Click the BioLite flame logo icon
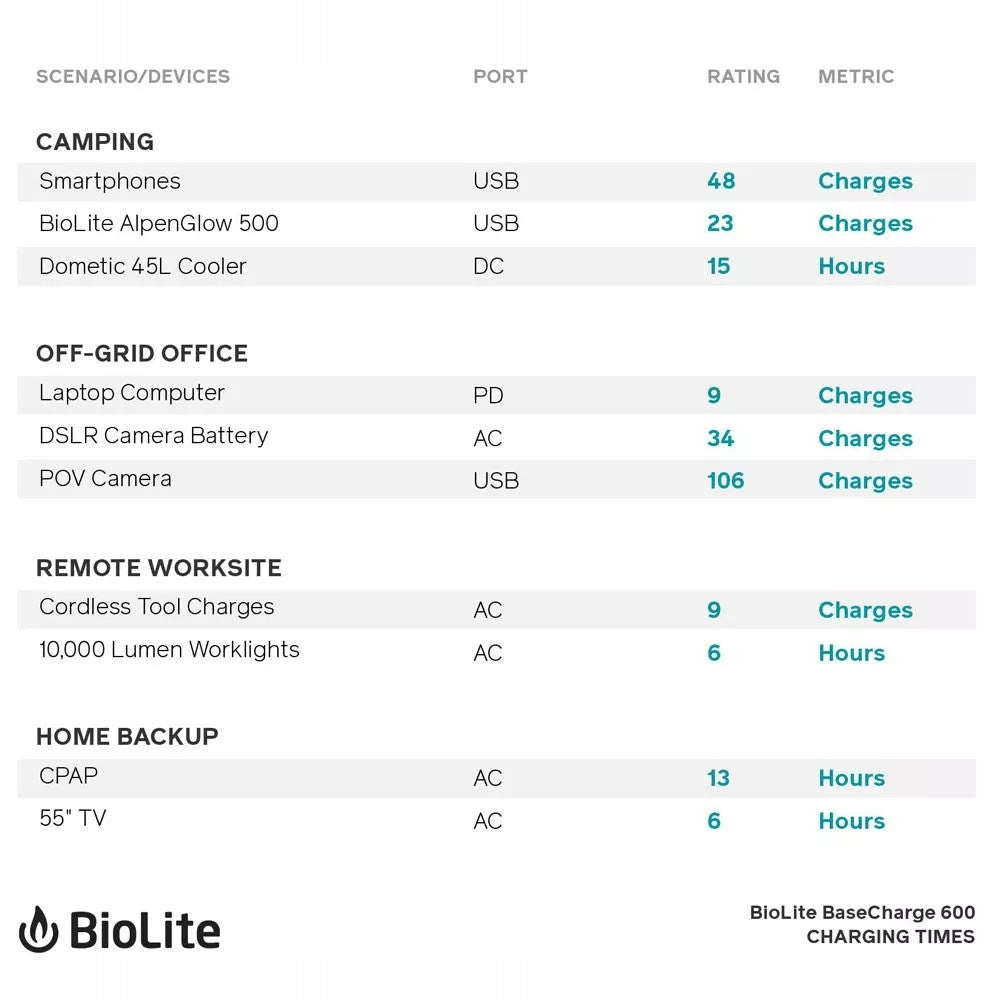This screenshot has height=1000, width=1000. (38, 930)
